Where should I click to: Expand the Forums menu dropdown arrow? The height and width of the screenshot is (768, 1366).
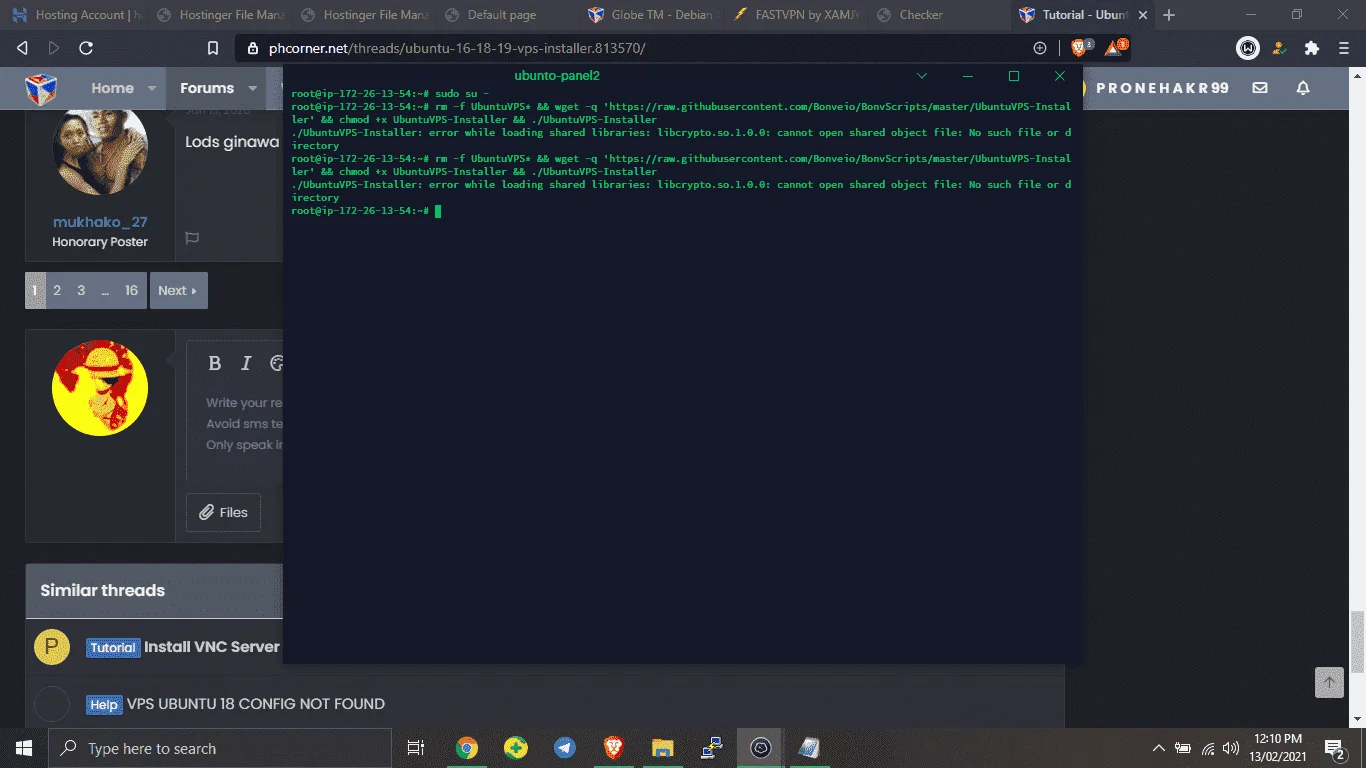tap(253, 88)
